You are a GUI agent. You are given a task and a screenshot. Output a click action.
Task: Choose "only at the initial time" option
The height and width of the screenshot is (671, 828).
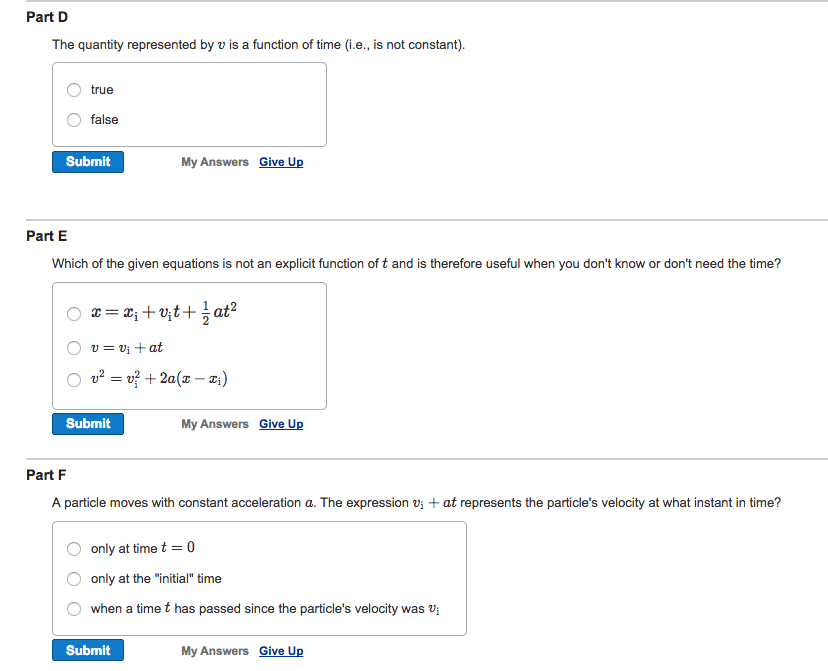(x=74, y=578)
